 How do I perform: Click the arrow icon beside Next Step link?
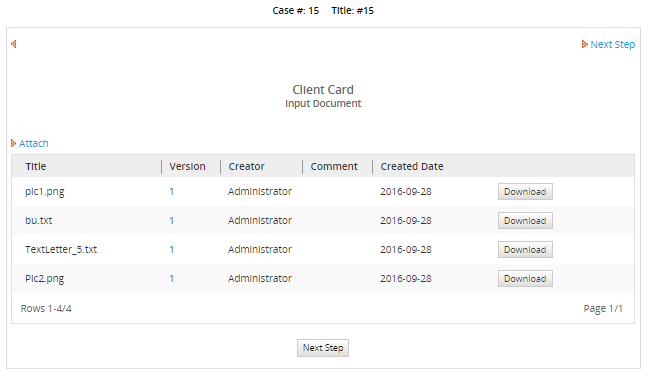(x=584, y=44)
